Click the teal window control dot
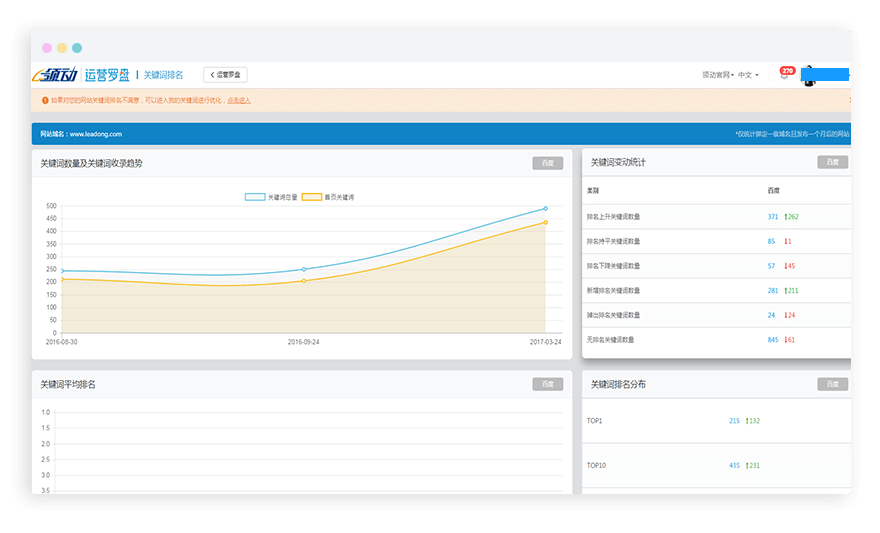 [x=77, y=48]
